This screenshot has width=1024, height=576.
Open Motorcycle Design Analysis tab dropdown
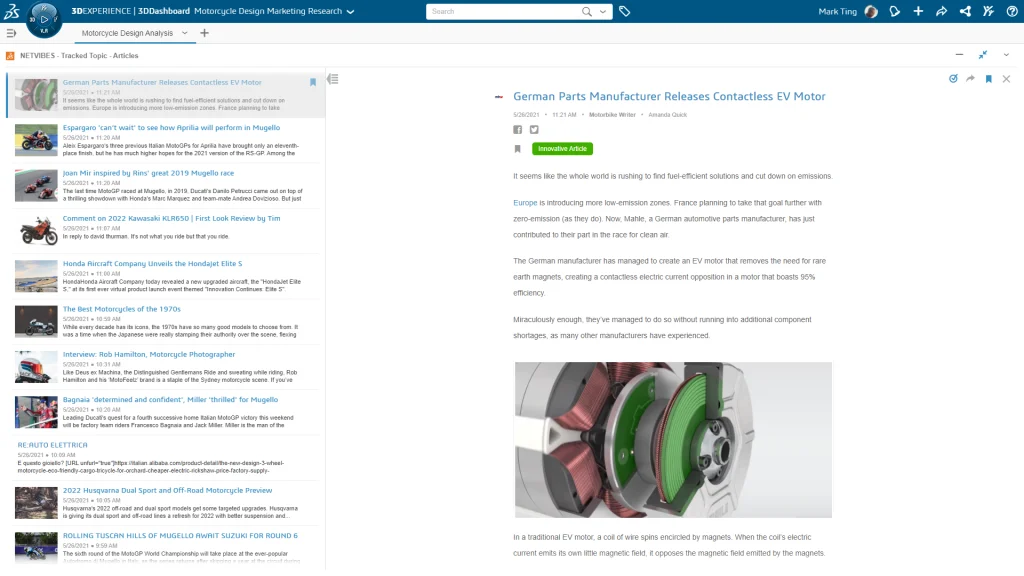tap(185, 33)
